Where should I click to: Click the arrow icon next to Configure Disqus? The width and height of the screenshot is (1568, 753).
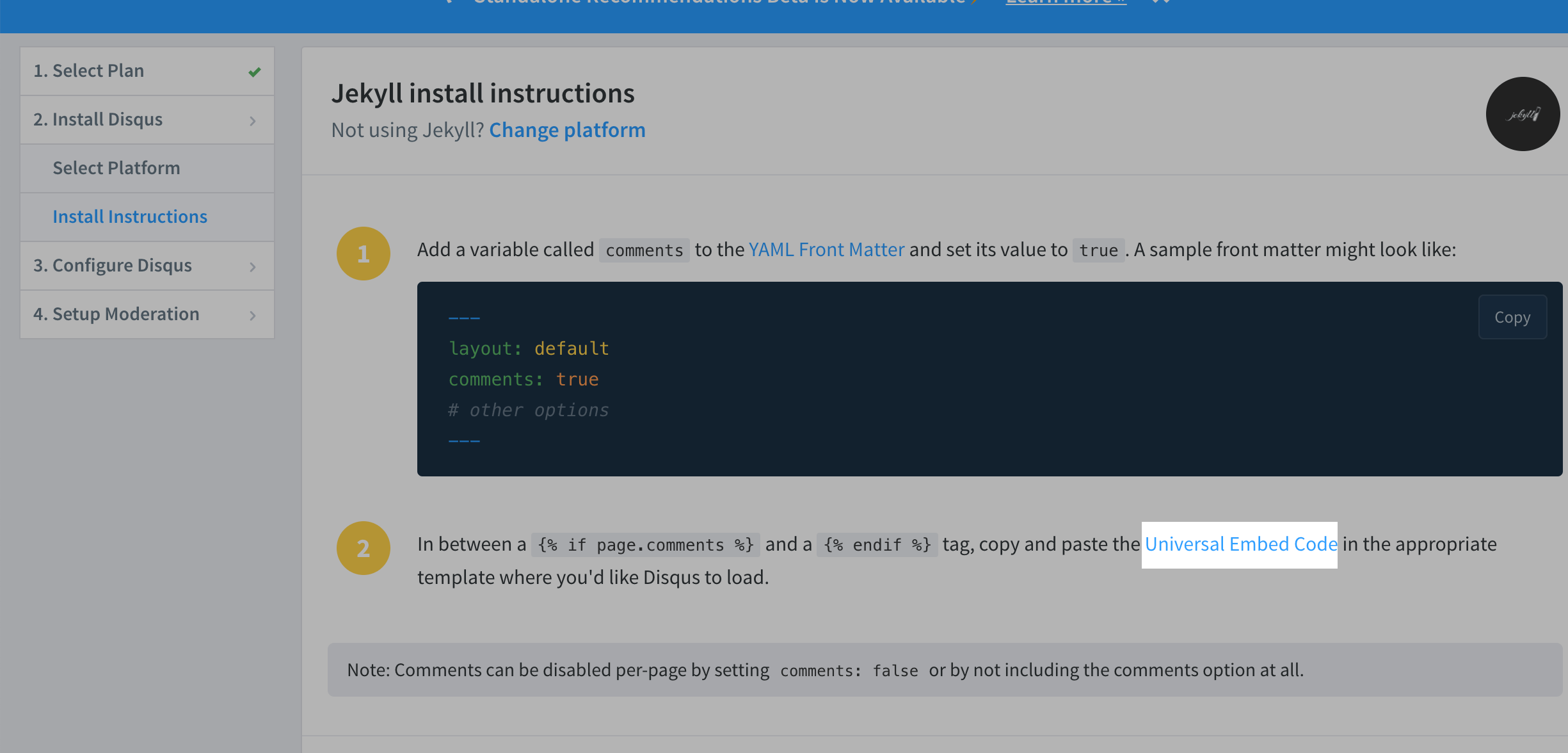point(251,266)
